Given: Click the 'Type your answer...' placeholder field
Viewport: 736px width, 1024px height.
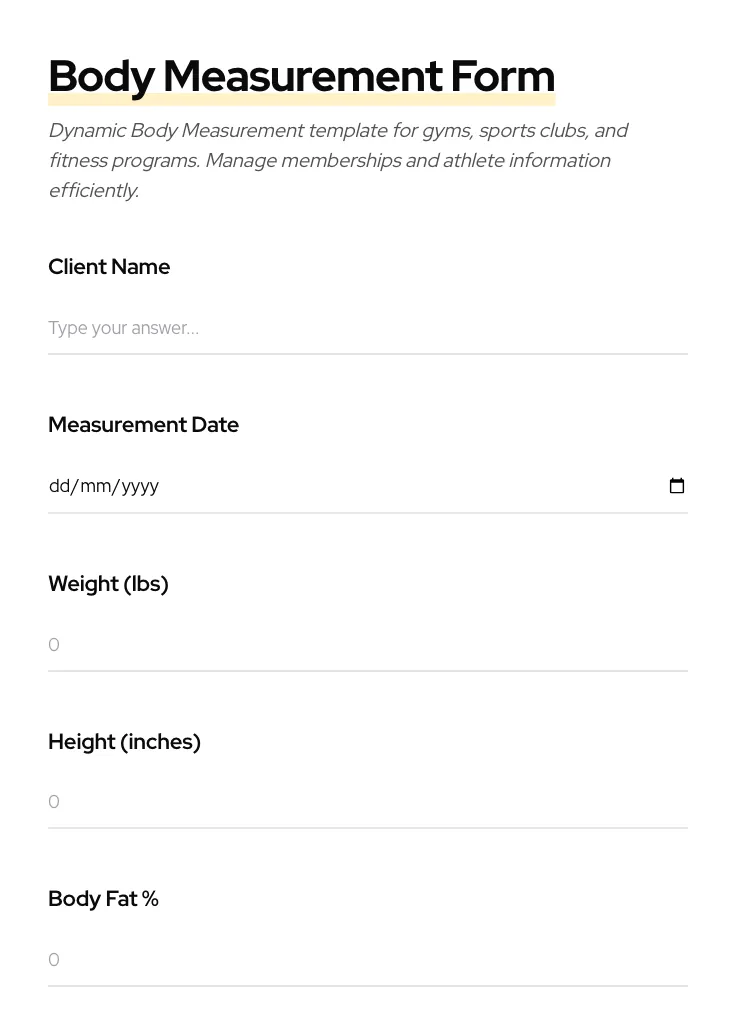Looking at the screenshot, I should [123, 328].
